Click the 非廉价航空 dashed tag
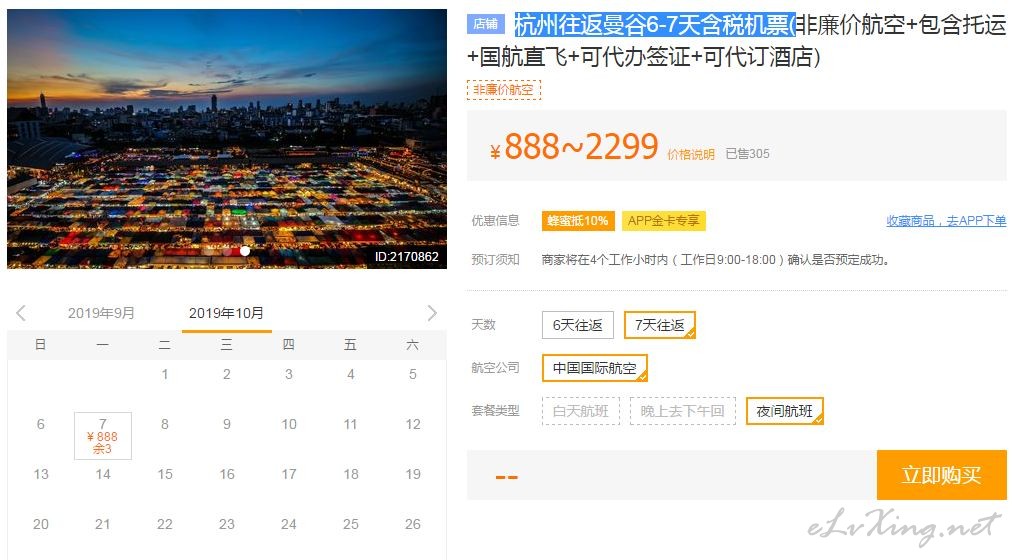1012x560 pixels. pos(503,90)
